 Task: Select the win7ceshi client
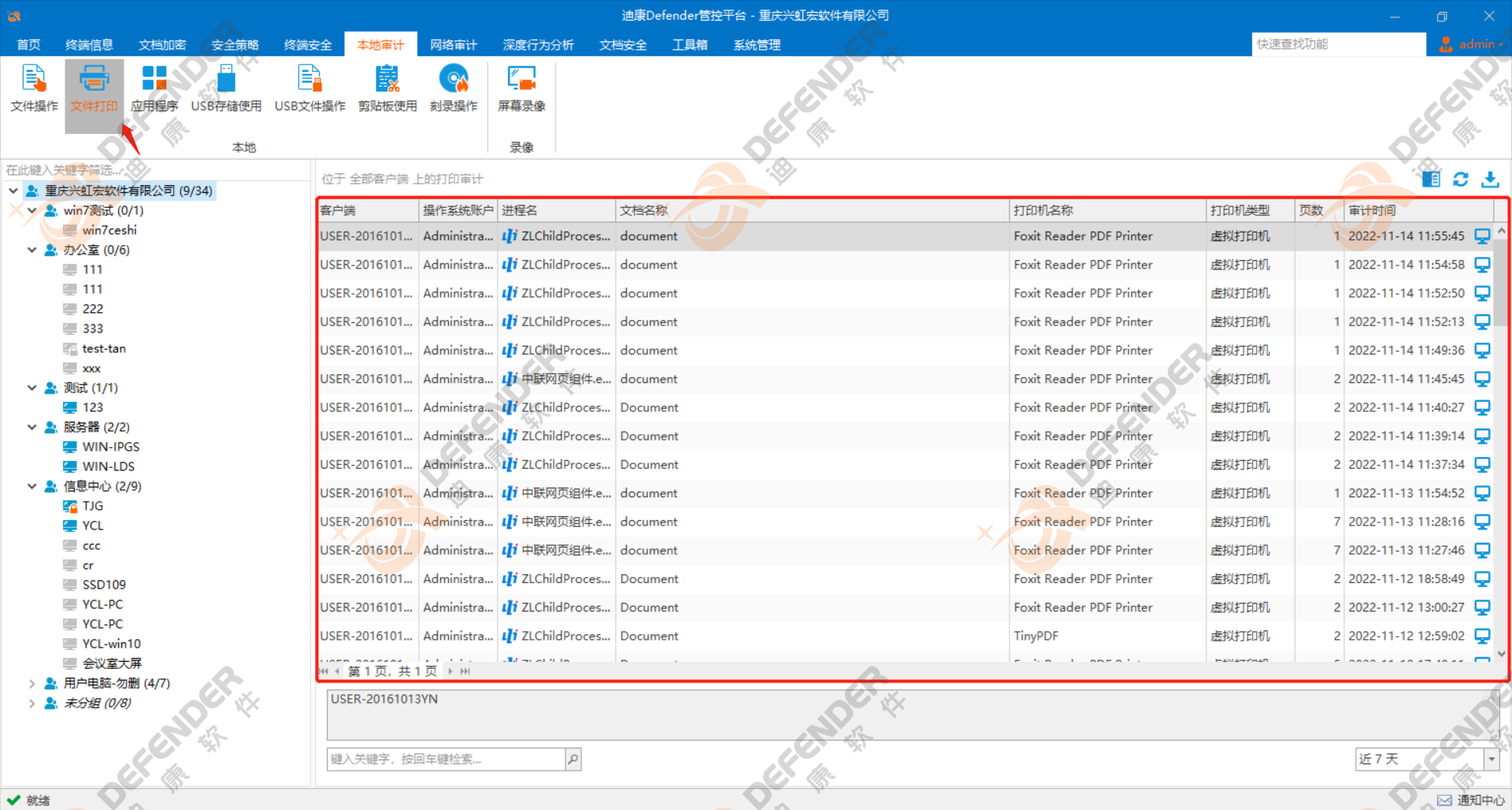109,230
